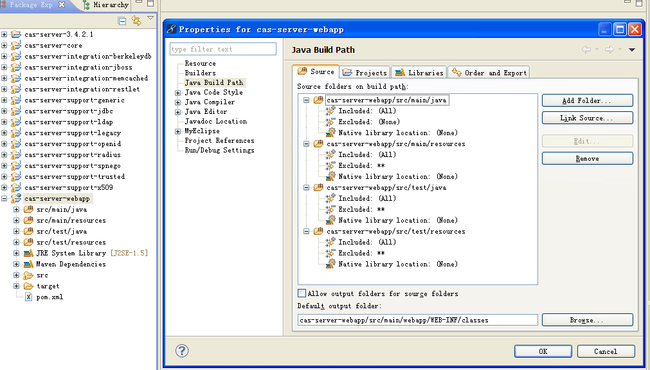Collapse cas-server-webapp/src/main/resources build path node
Image resolution: width=650 pixels, height=370 pixels.
[306, 144]
